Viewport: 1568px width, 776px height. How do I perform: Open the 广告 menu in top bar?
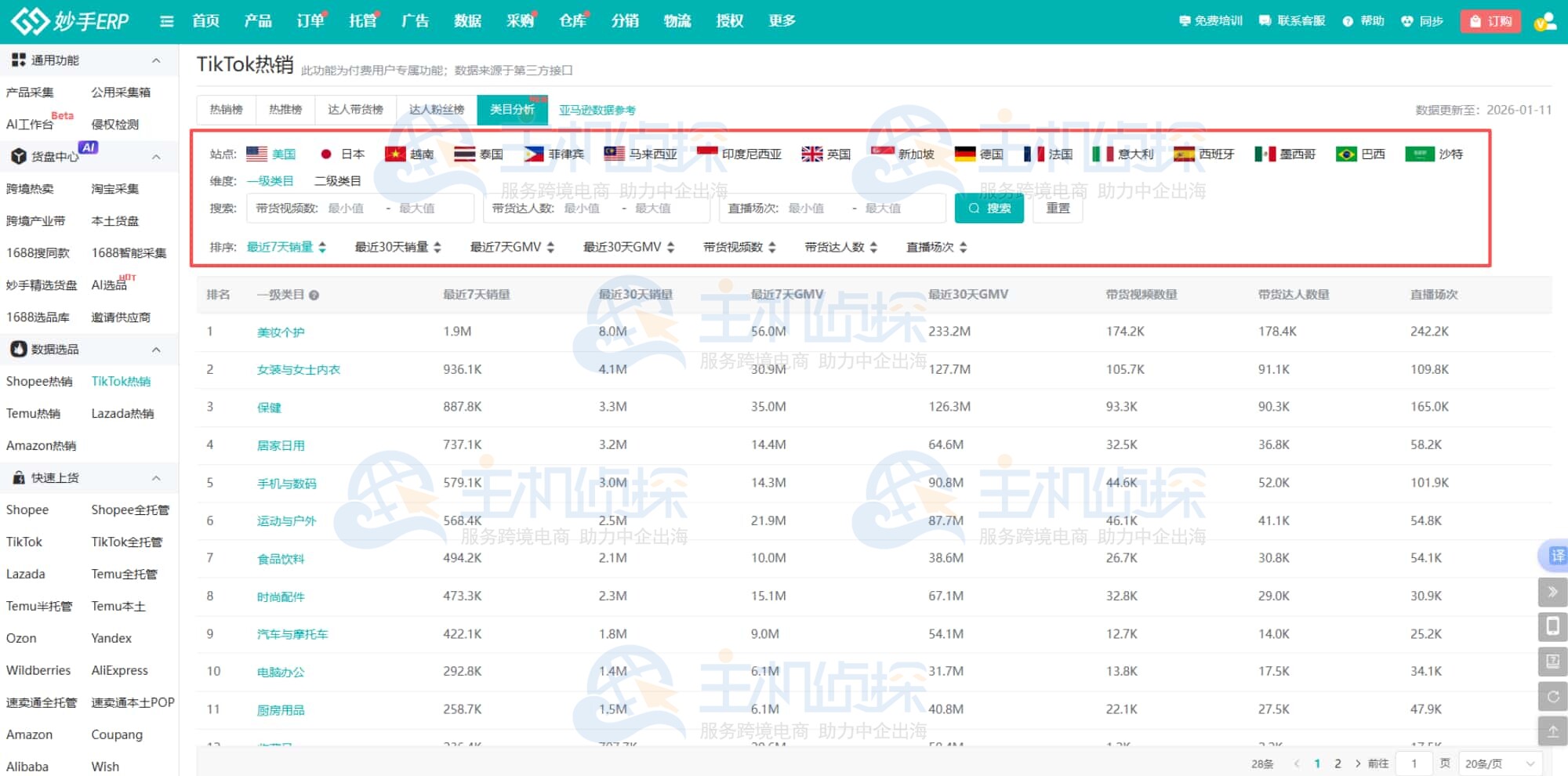[415, 21]
